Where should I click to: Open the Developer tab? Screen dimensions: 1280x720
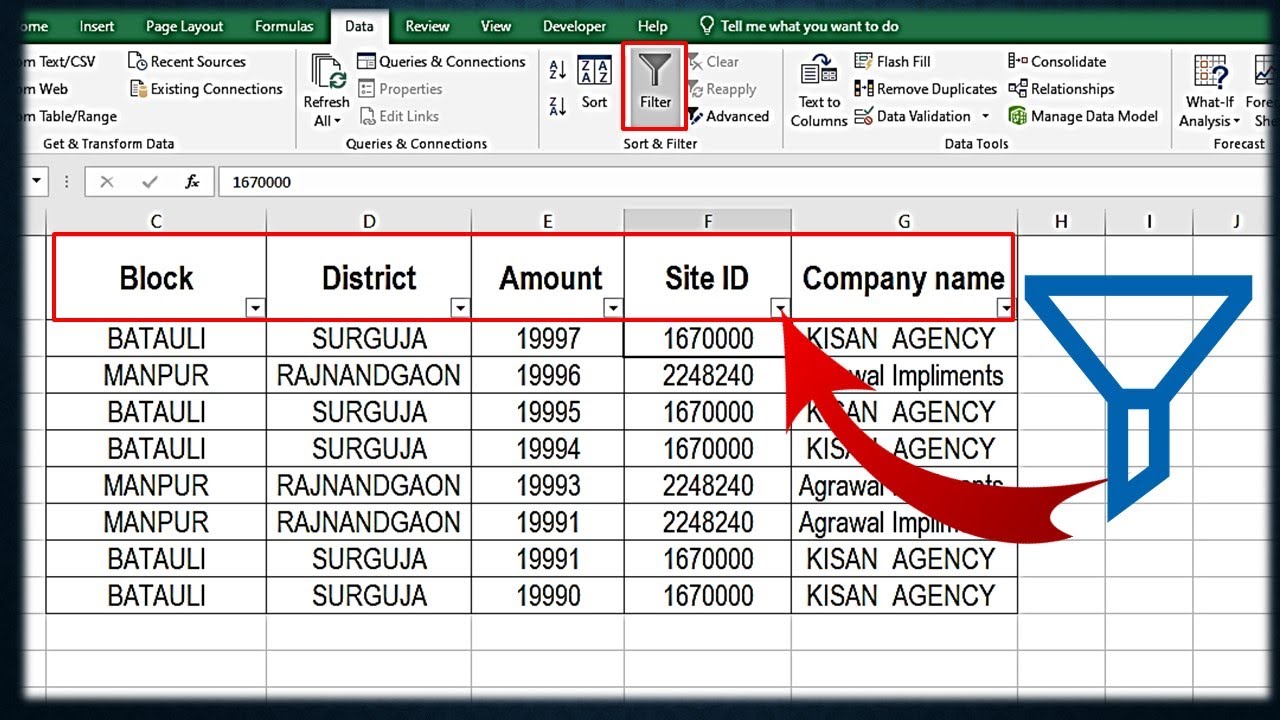pyautogui.click(x=575, y=27)
